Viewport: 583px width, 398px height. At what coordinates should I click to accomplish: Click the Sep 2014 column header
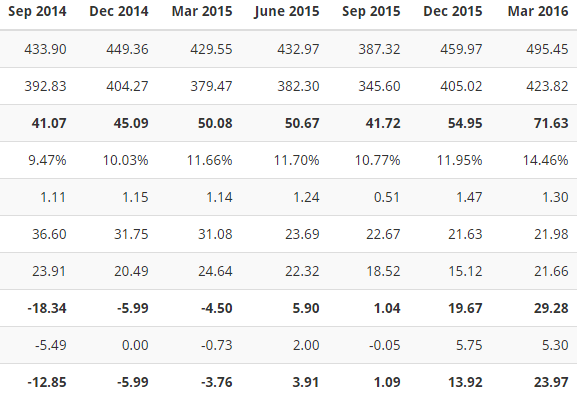(x=37, y=11)
